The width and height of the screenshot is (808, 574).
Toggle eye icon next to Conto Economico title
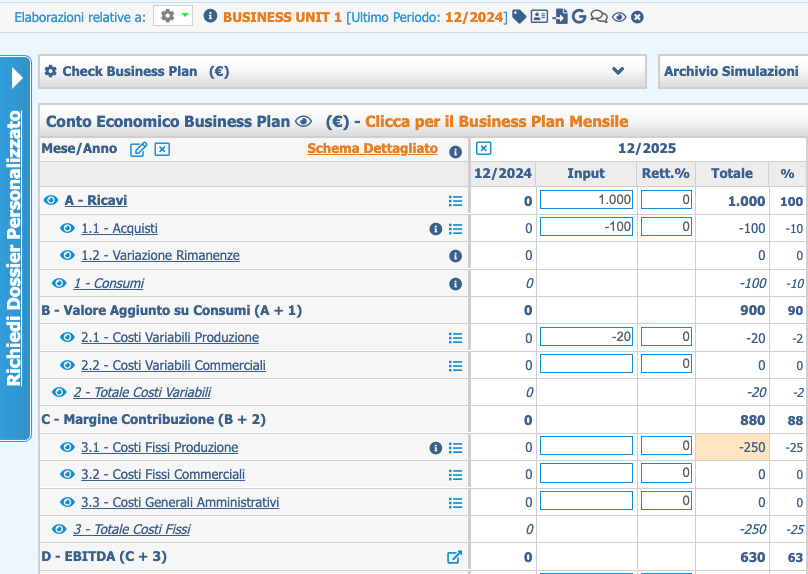point(304,122)
